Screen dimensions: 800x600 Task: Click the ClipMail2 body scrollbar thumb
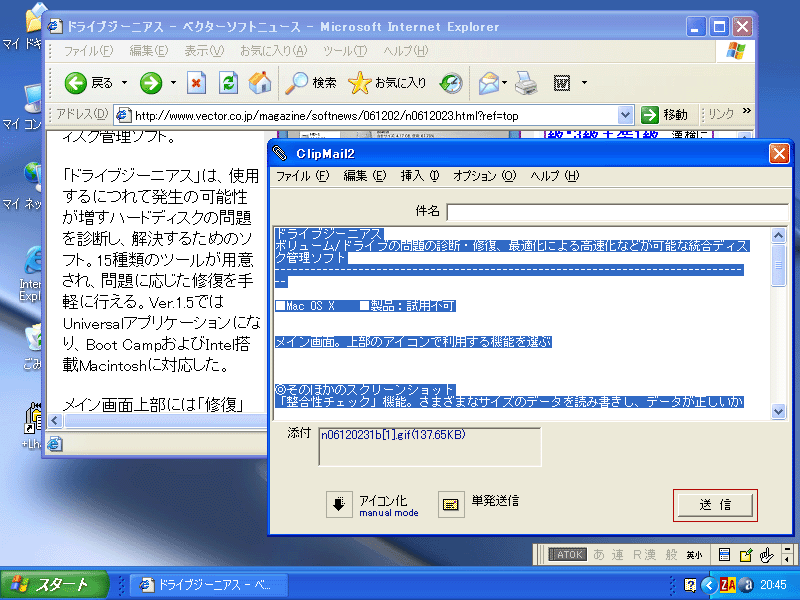pos(778,265)
